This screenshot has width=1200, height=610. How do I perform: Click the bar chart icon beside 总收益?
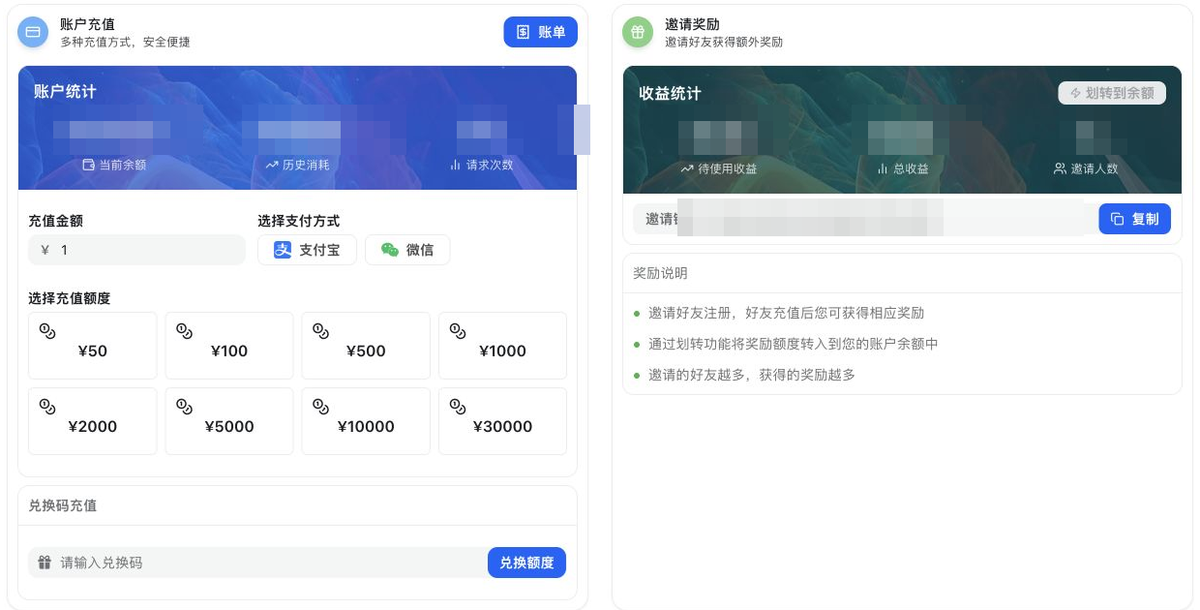coord(883,169)
